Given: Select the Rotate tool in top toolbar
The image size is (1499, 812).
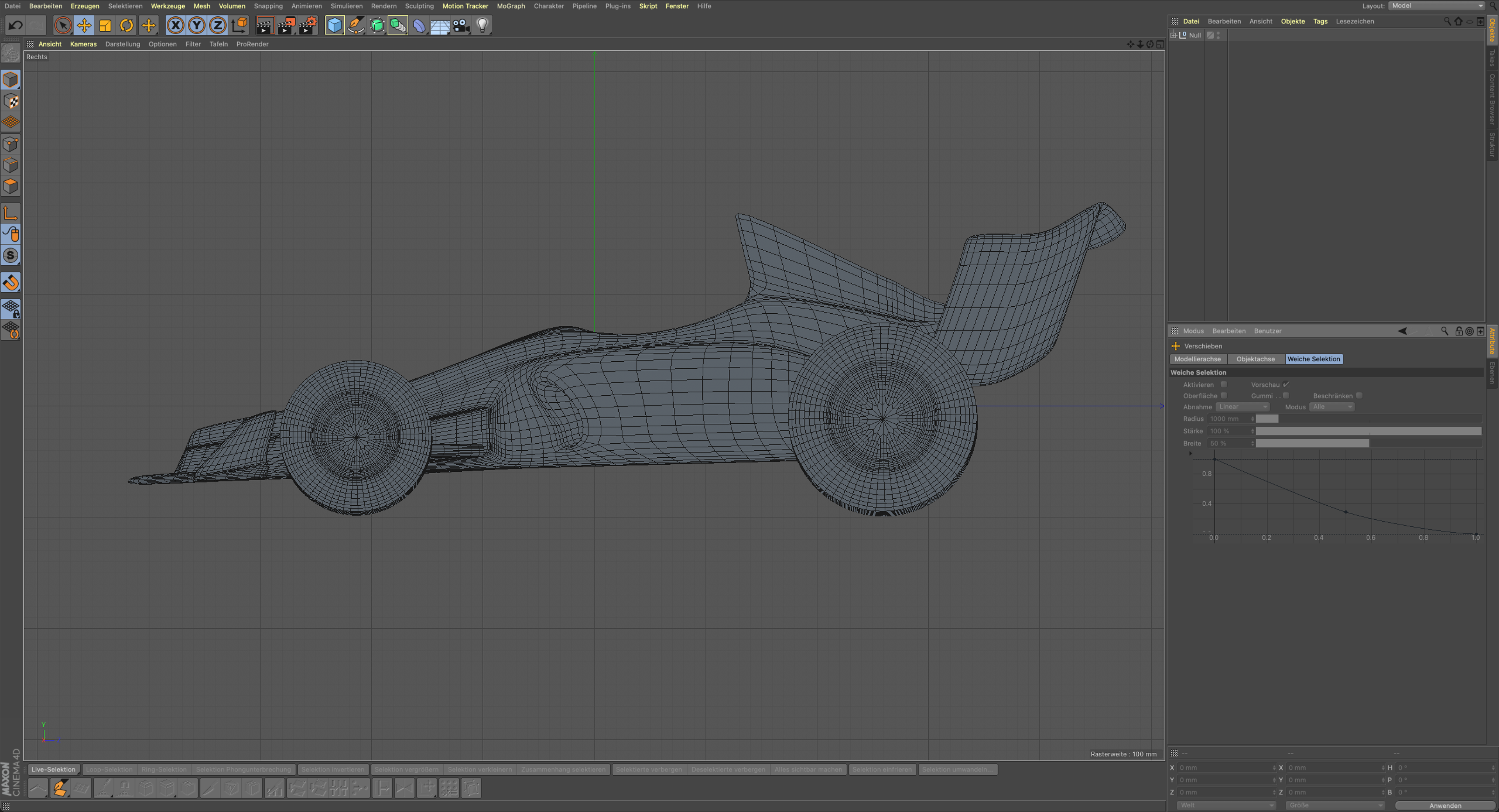Looking at the screenshot, I should [126, 25].
